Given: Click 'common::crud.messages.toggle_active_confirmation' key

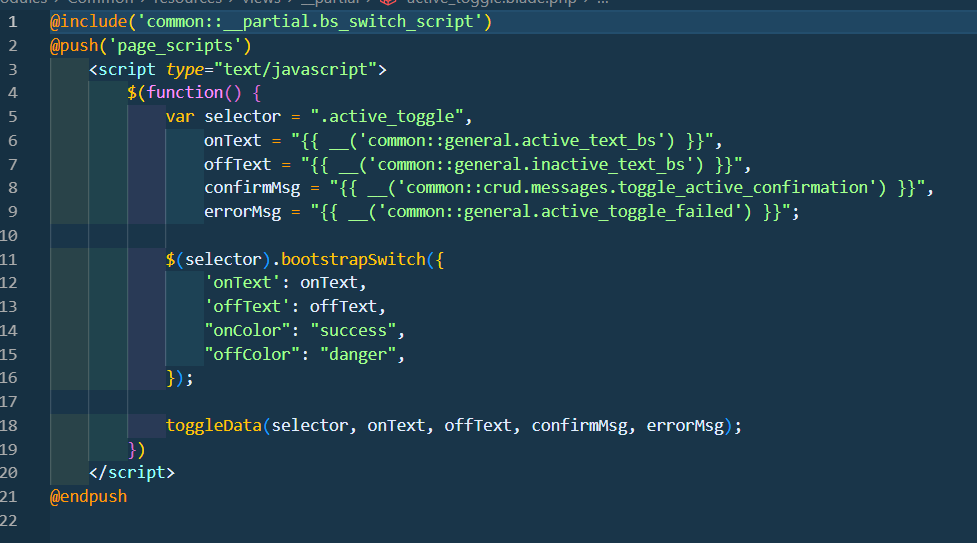Looking at the screenshot, I should pyautogui.click(x=637, y=188).
